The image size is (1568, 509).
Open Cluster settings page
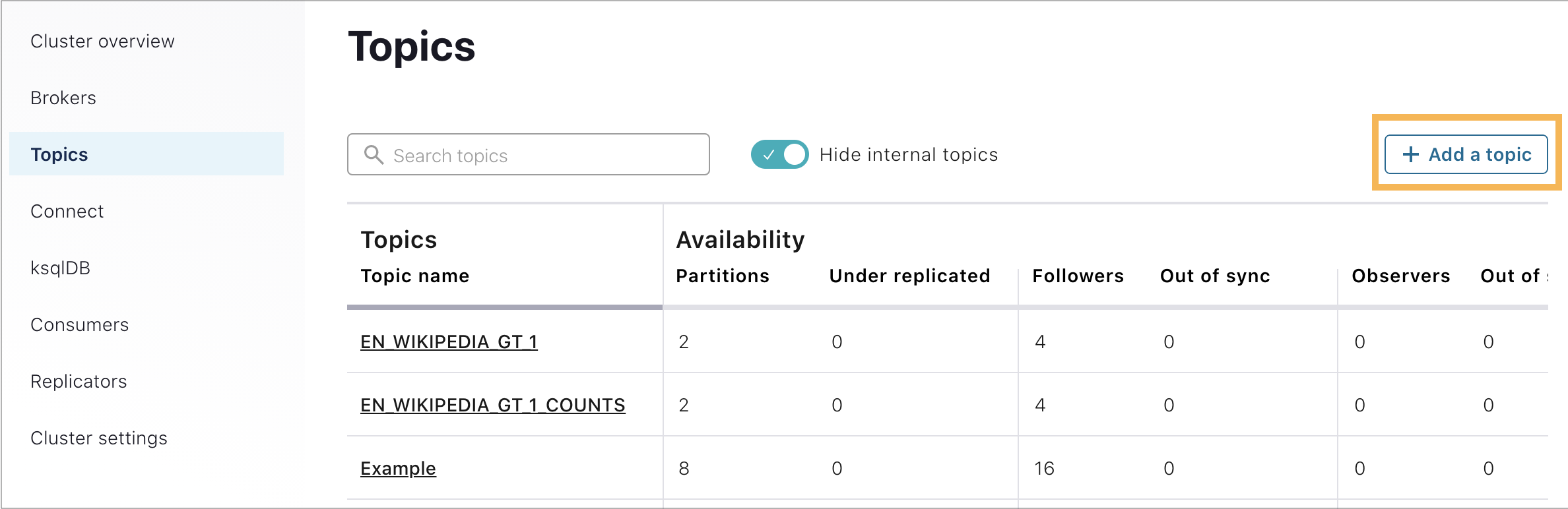click(x=98, y=438)
